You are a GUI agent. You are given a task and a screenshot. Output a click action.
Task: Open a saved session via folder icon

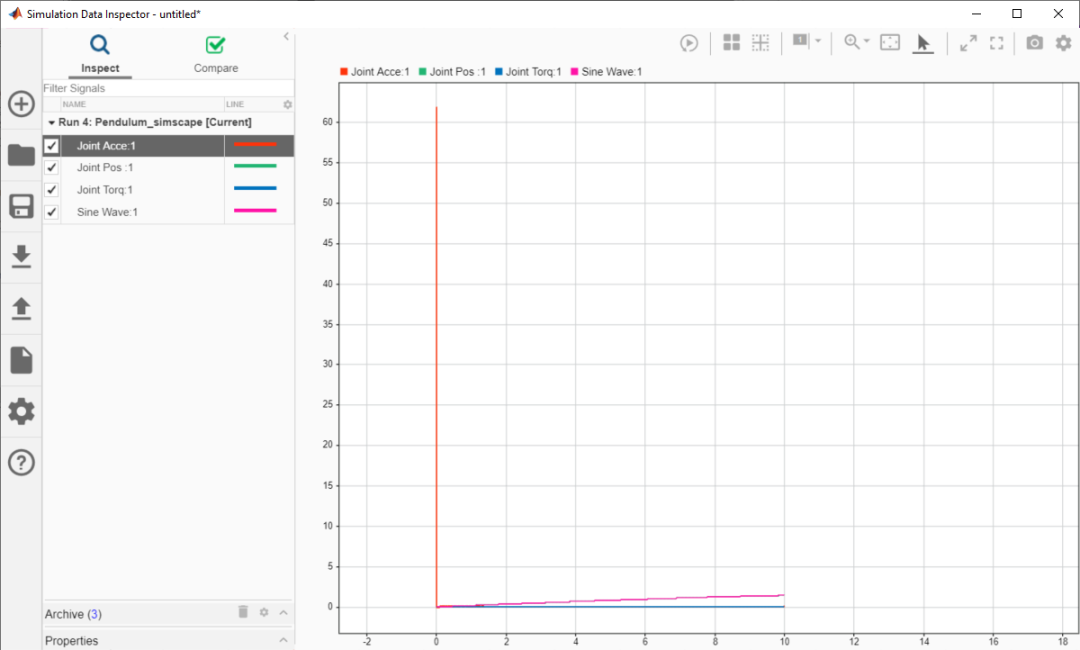tap(21, 155)
